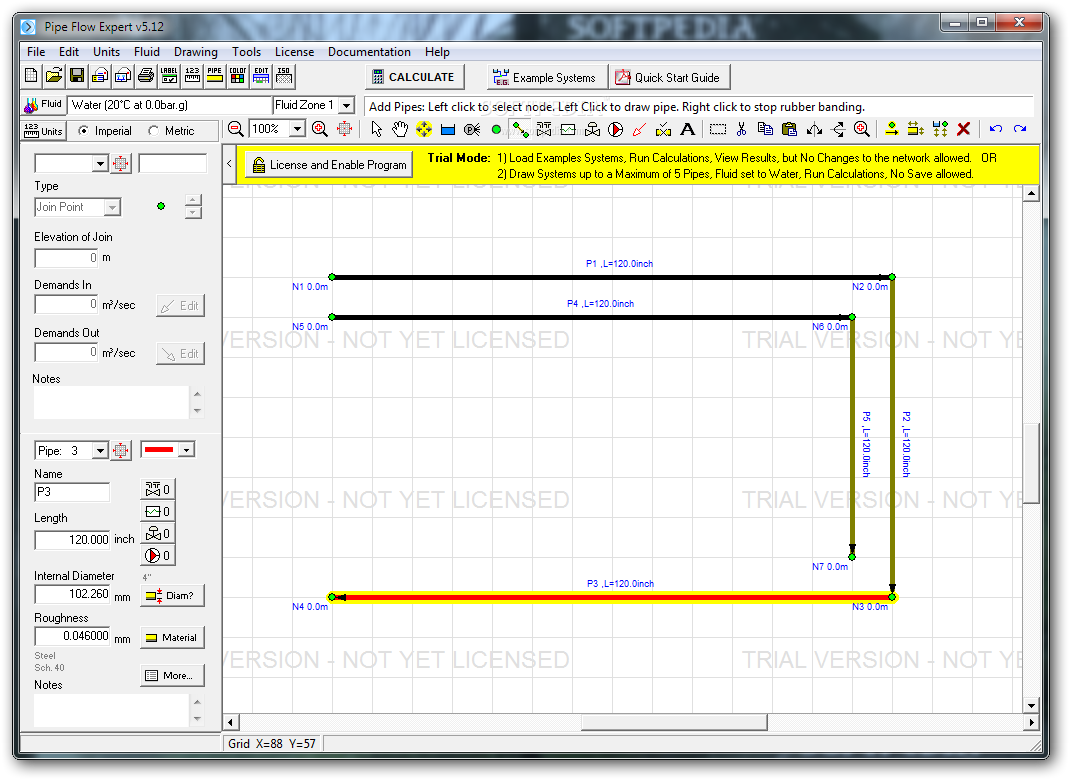Click the Redo arrow icon
This screenshot has height=780, width=1070.
pos(1020,129)
